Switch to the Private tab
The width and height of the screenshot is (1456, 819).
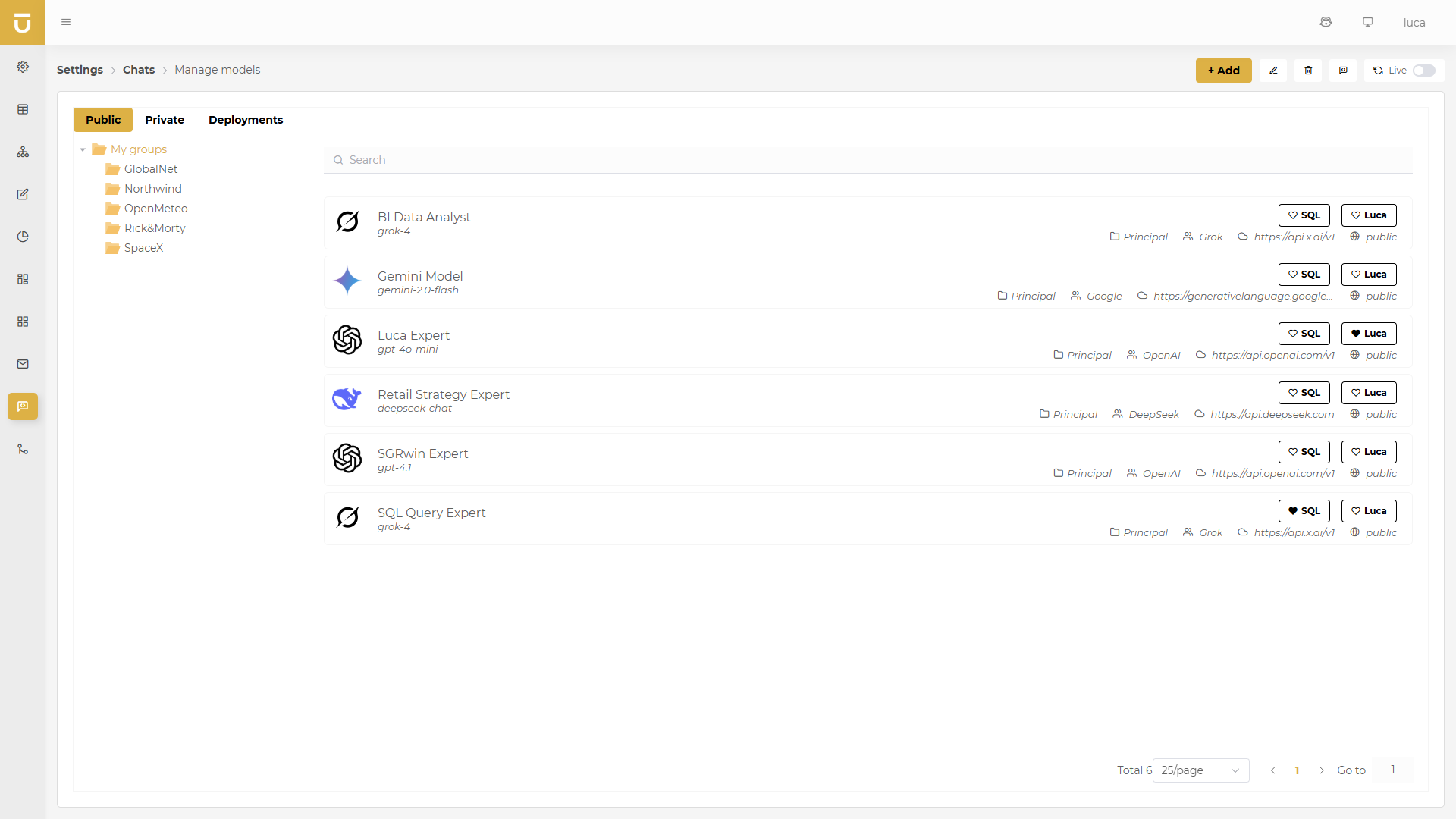[165, 120]
